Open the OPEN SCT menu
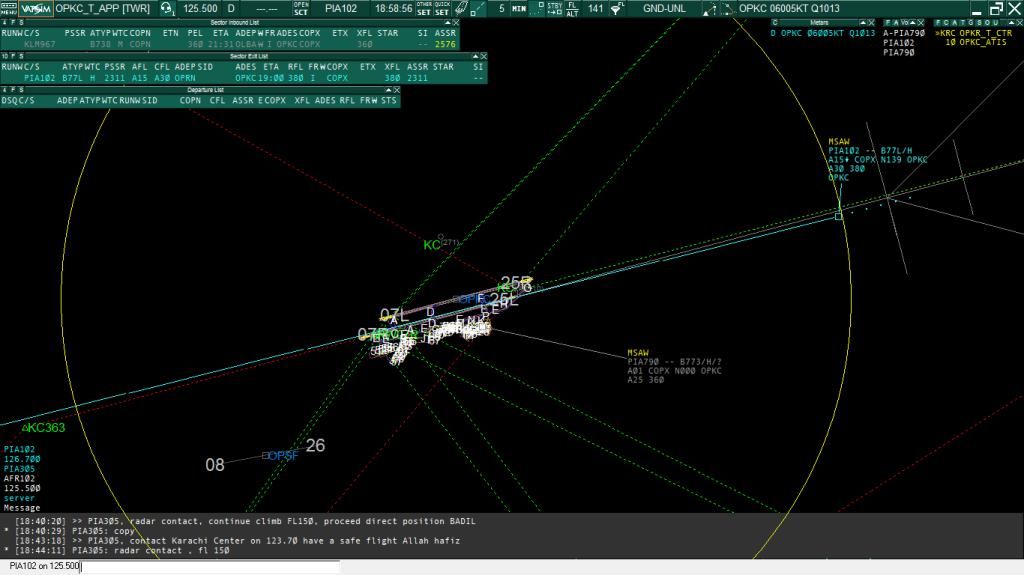The width and height of the screenshot is (1024, 575). (300, 9)
